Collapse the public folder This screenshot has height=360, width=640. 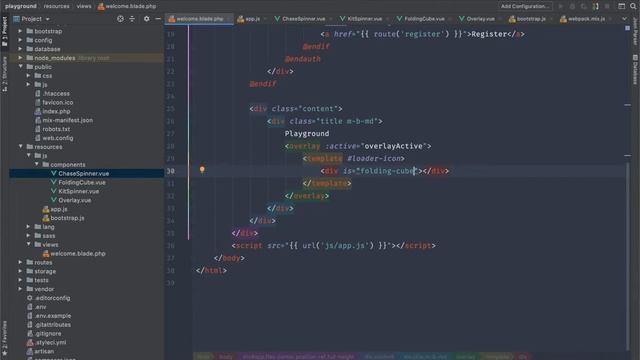point(20,67)
